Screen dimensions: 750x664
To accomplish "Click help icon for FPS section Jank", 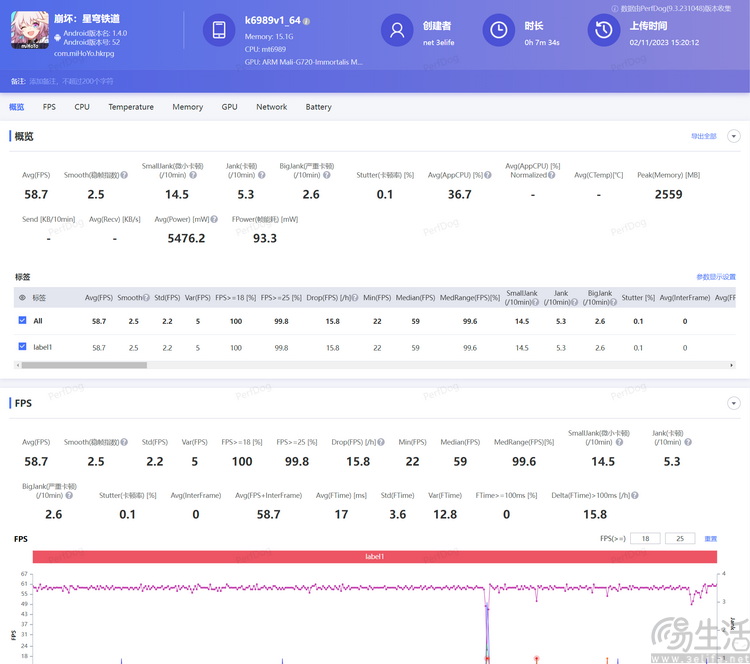I will (688, 442).
